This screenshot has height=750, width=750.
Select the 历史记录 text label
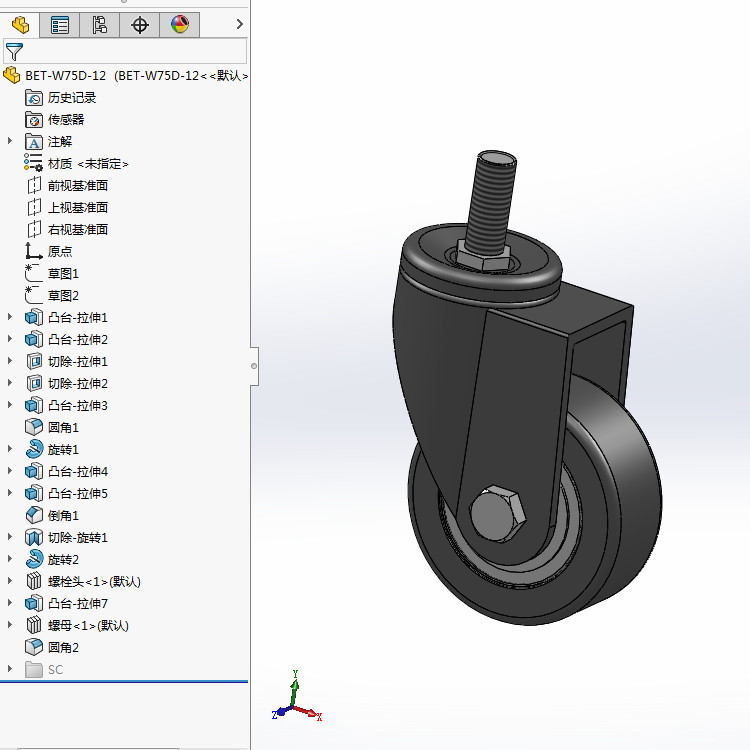(72, 98)
